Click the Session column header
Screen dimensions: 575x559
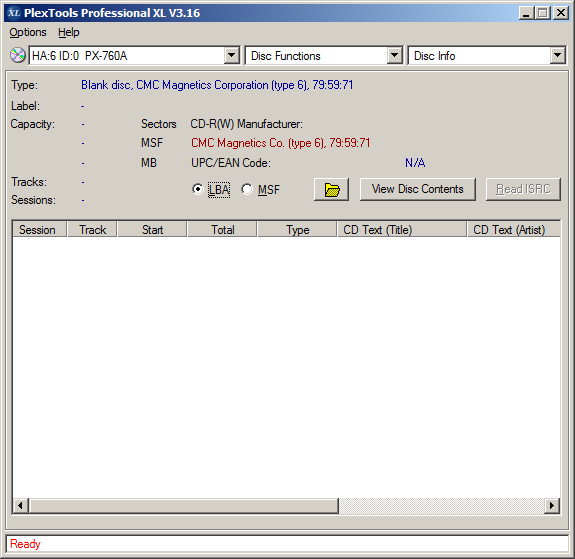40,230
